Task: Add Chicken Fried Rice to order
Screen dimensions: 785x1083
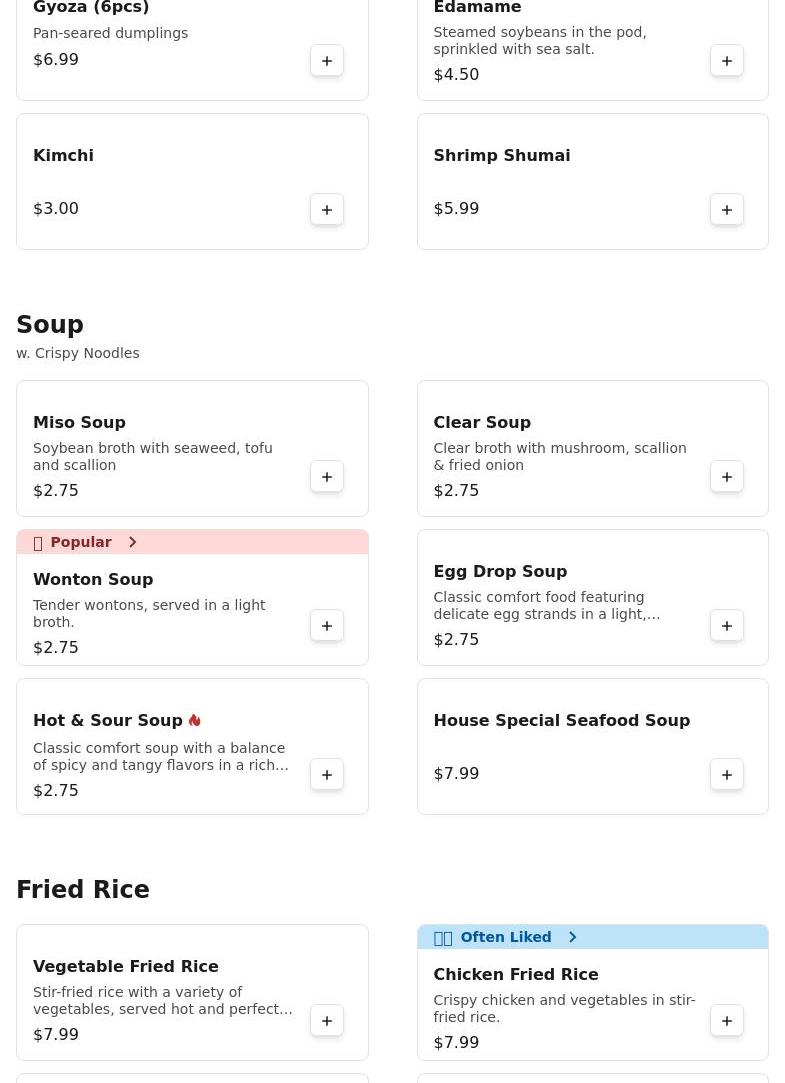Action: tap(727, 1020)
